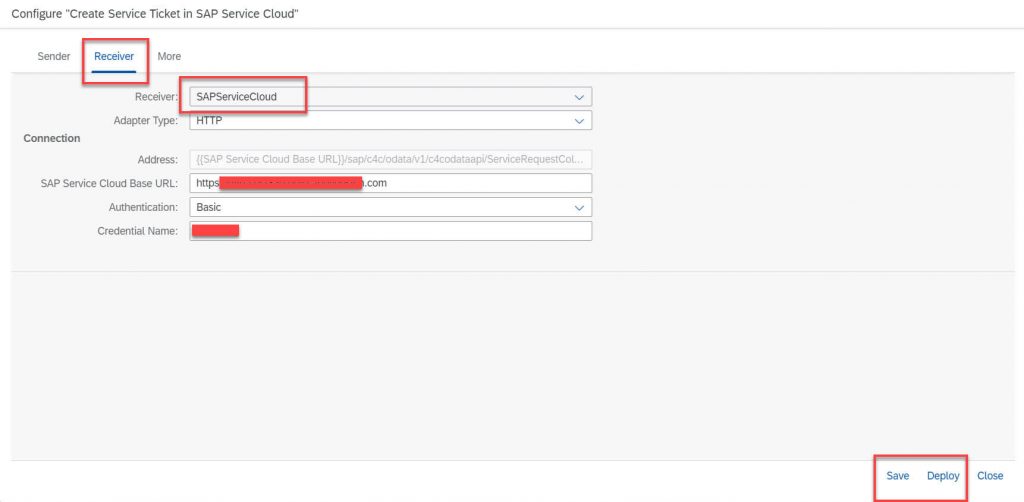The image size is (1024, 502).
Task: Expand the Receiver dropdown chevron arrow
Action: click(x=579, y=97)
